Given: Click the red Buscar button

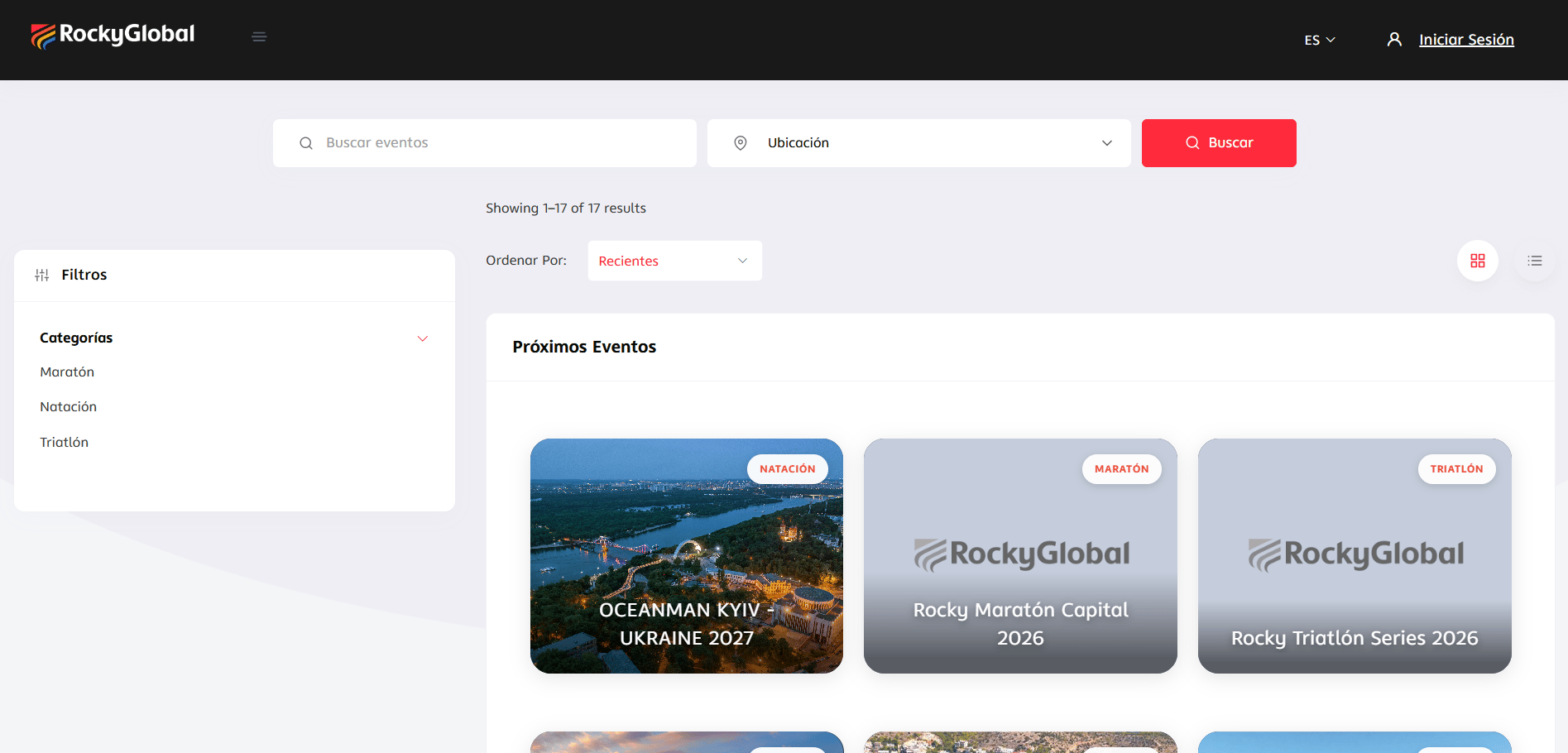Looking at the screenshot, I should 1219,143.
